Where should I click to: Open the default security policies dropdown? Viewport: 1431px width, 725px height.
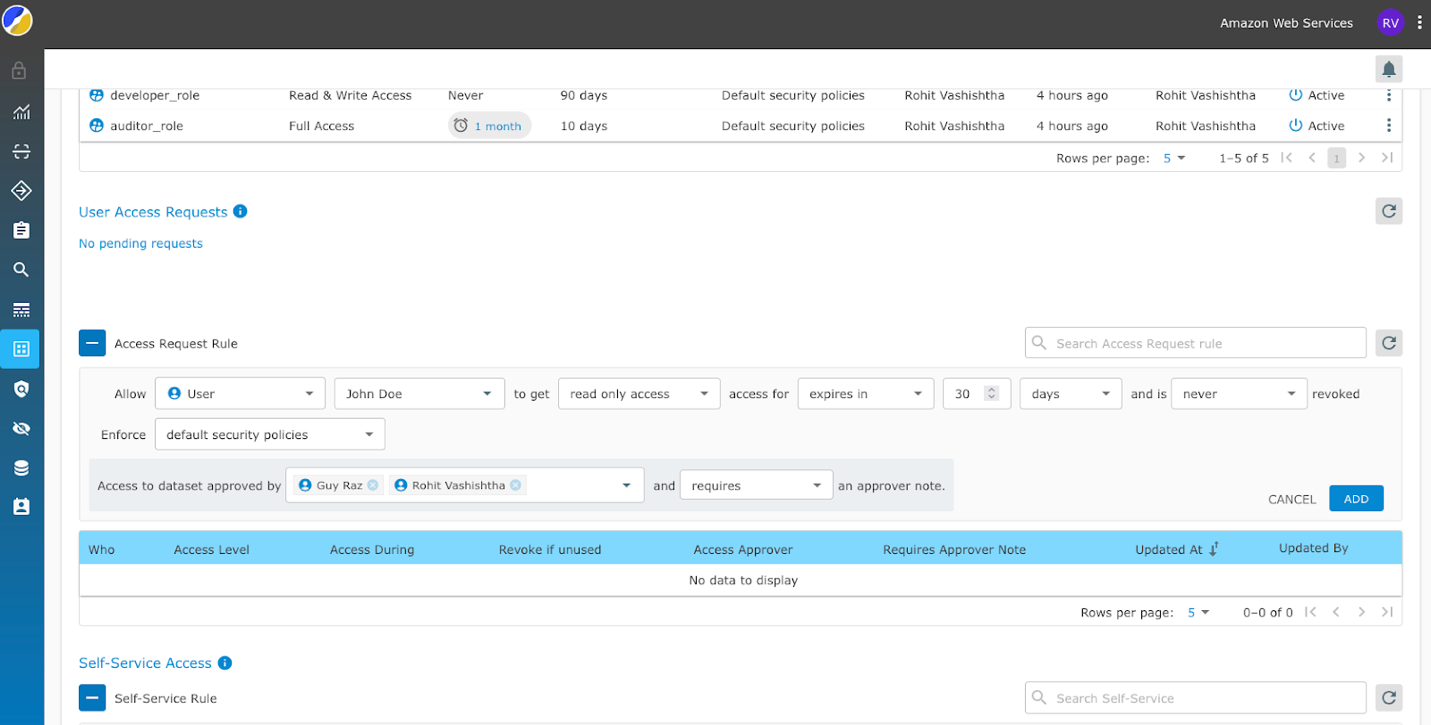270,434
